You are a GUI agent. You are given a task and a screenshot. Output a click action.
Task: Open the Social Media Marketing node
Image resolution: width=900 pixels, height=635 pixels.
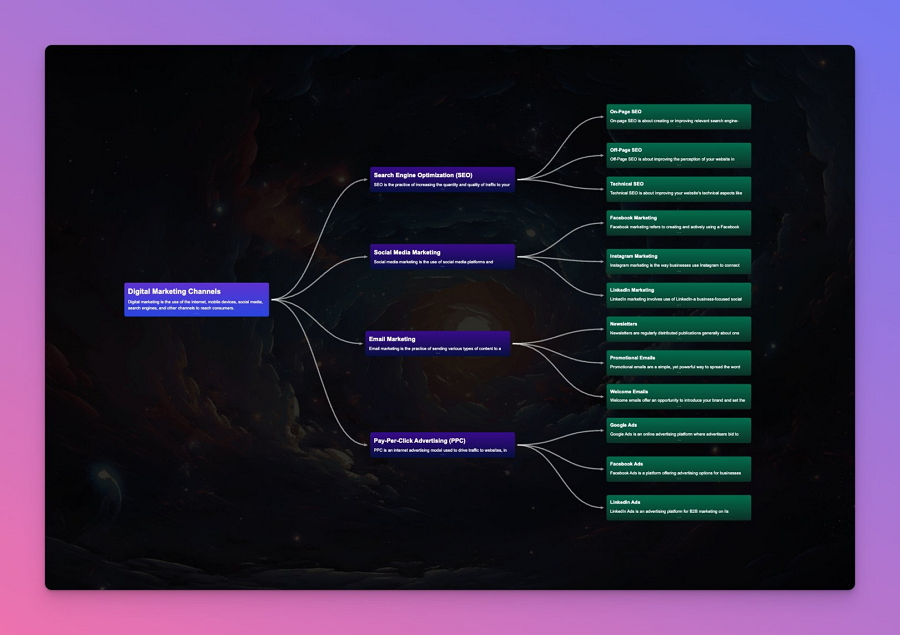(443, 257)
